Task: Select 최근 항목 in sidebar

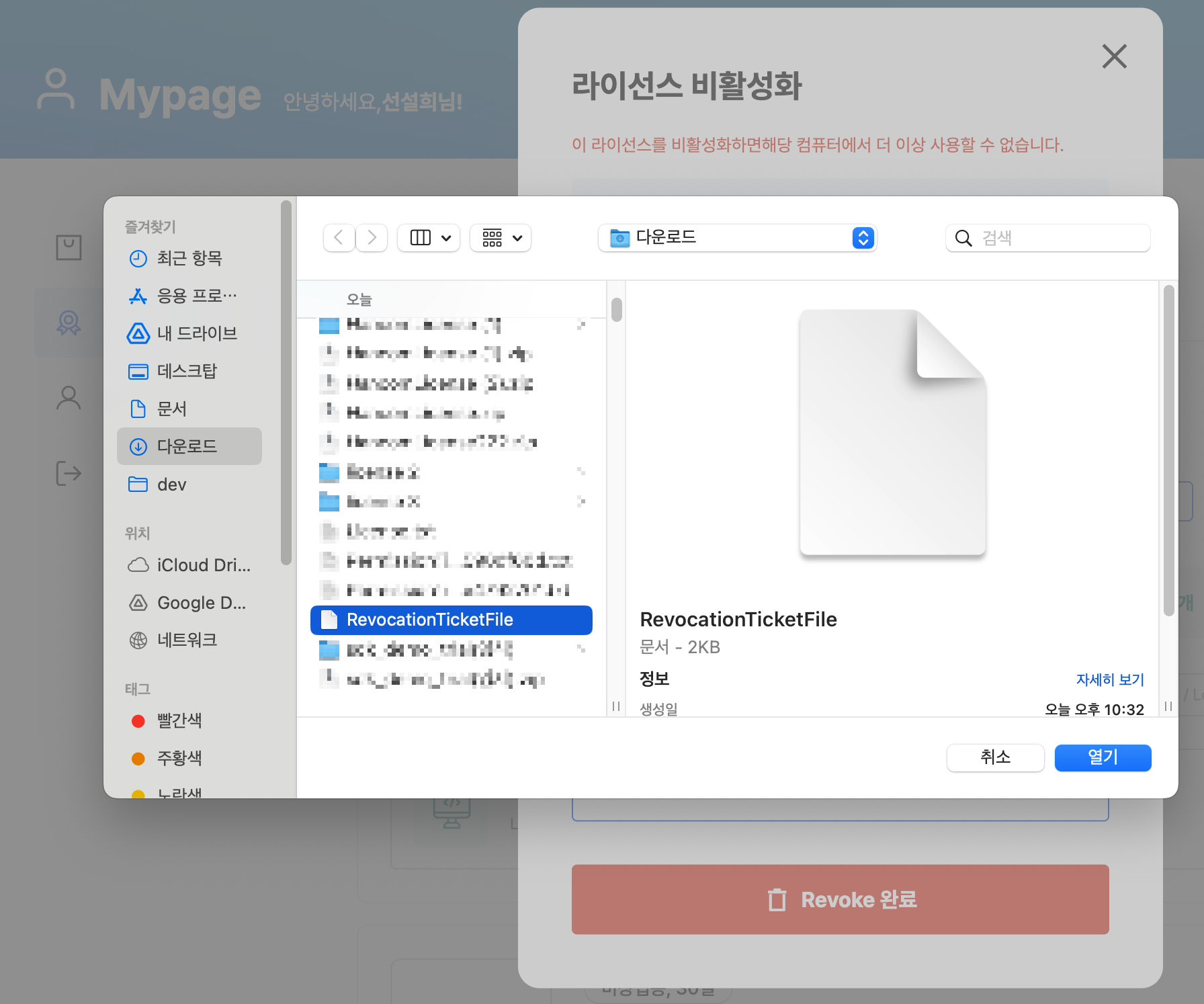Action: 189,259
